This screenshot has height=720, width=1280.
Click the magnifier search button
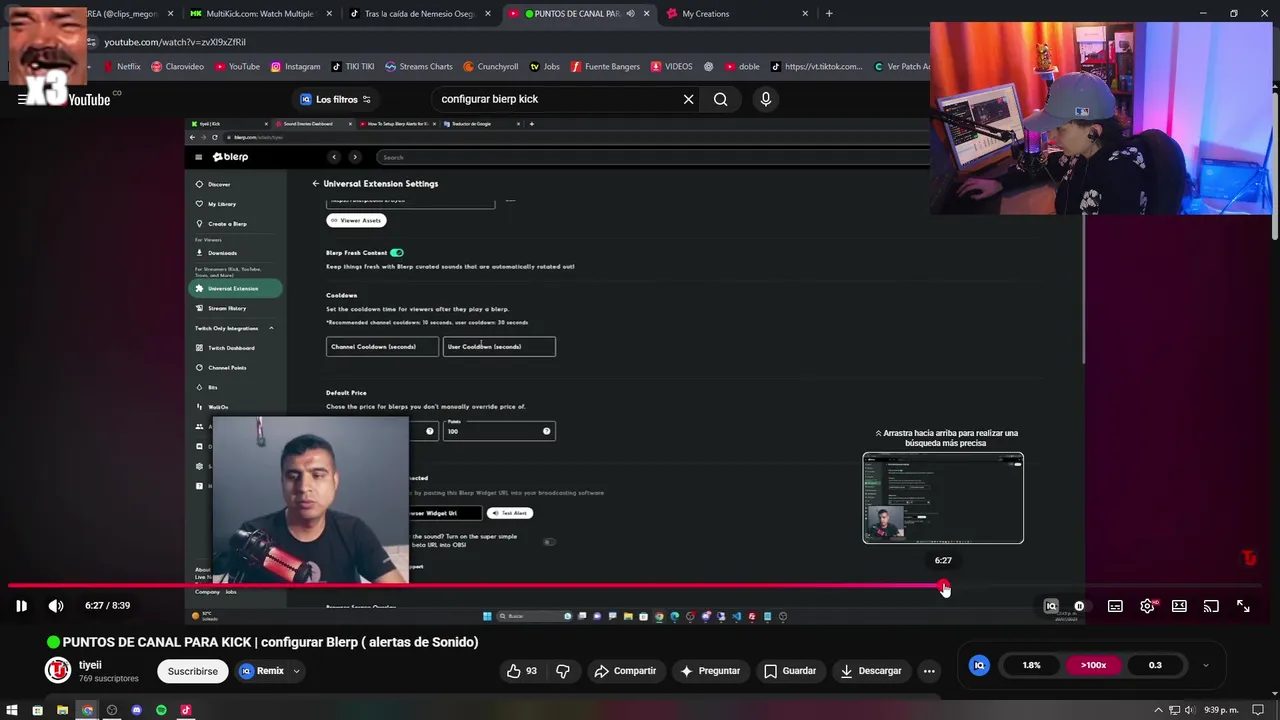pos(720,99)
